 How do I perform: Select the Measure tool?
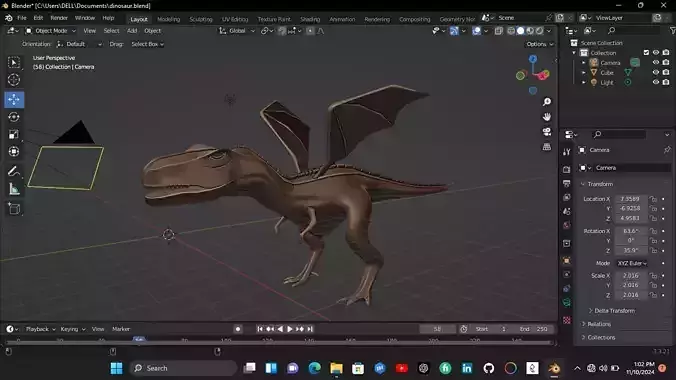14,189
